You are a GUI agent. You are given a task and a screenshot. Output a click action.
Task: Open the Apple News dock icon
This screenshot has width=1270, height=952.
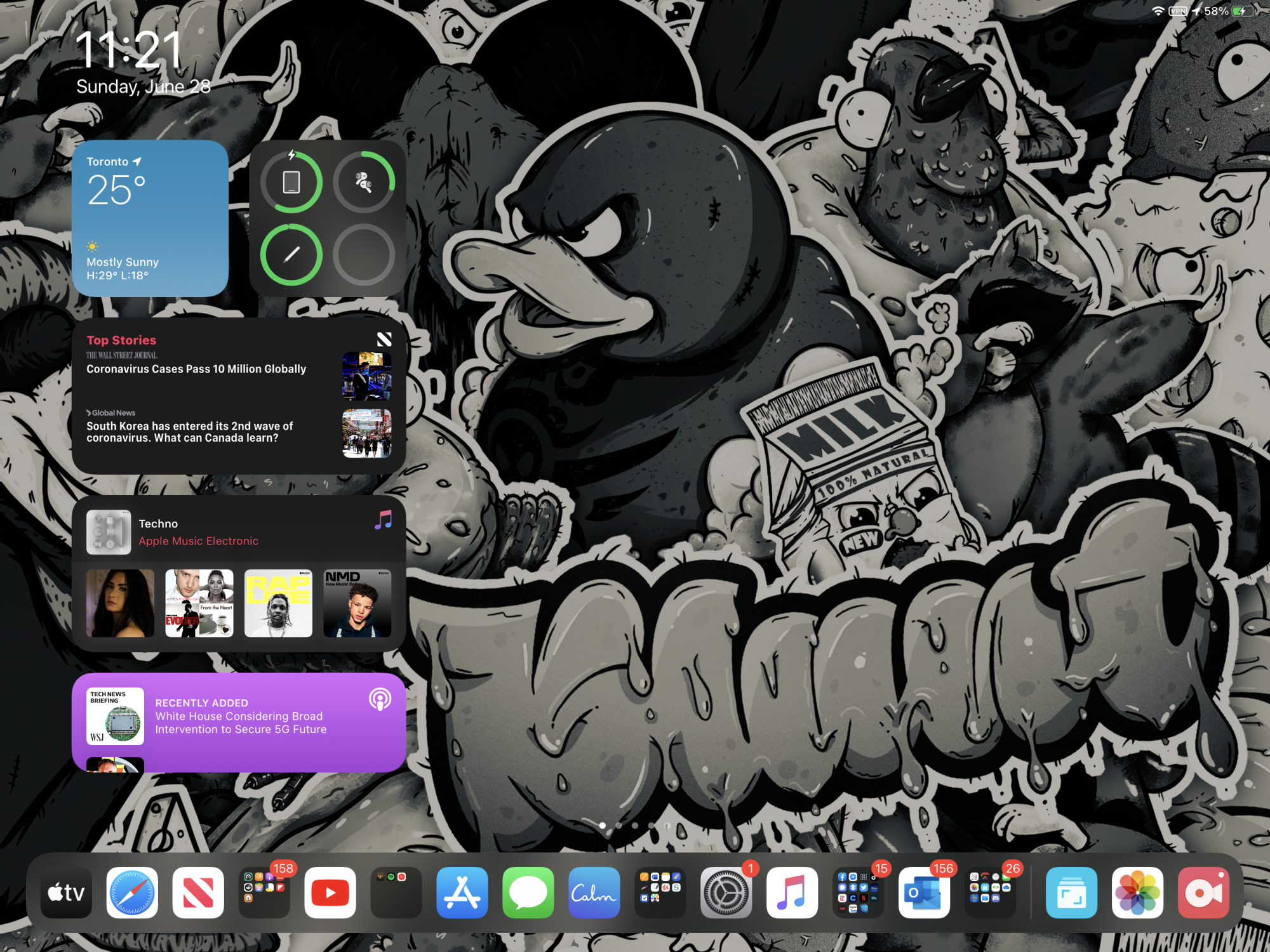(x=198, y=892)
